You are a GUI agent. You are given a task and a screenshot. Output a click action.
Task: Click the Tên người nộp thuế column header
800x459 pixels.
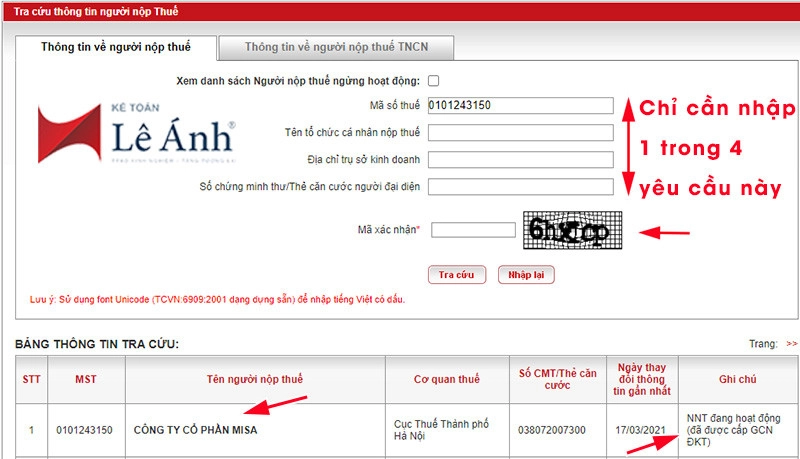coord(255,380)
